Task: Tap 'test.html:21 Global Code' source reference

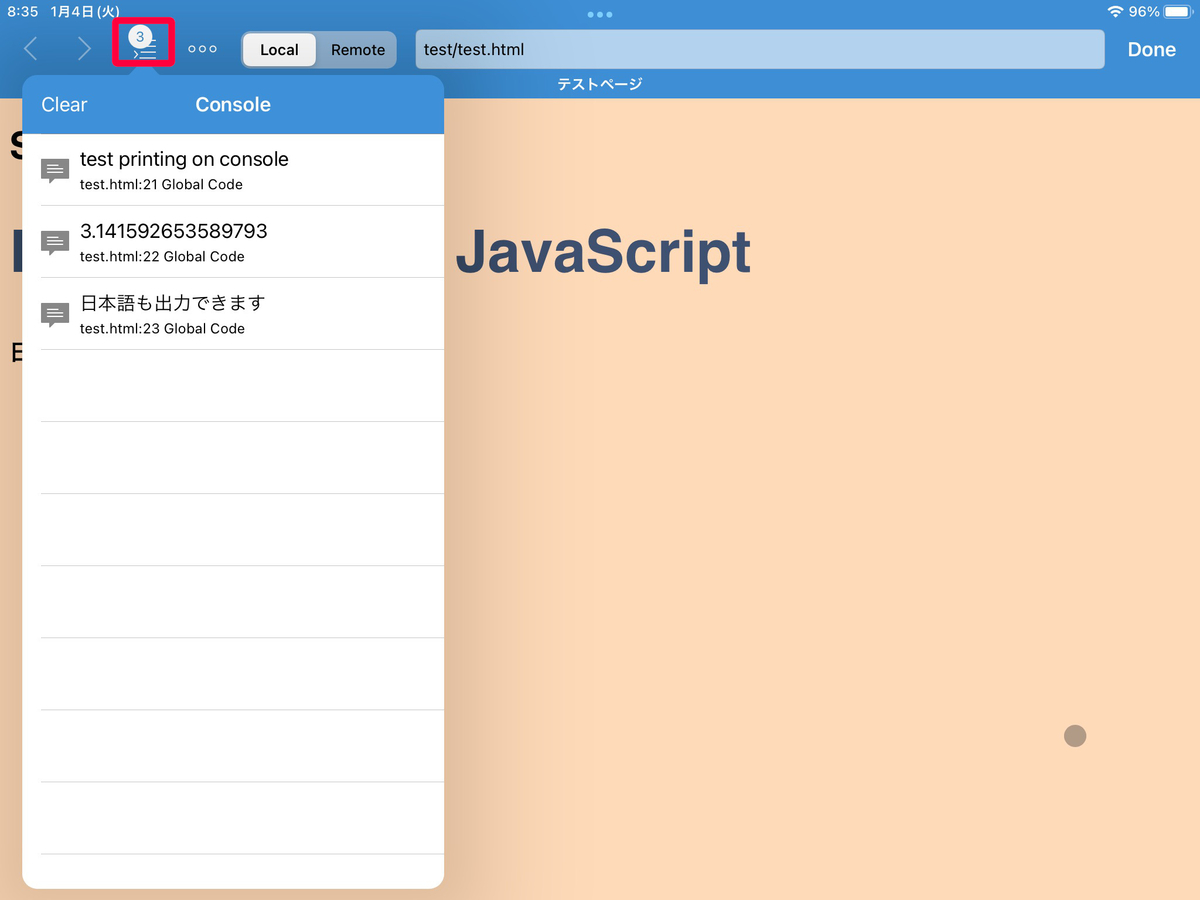Action: [161, 185]
